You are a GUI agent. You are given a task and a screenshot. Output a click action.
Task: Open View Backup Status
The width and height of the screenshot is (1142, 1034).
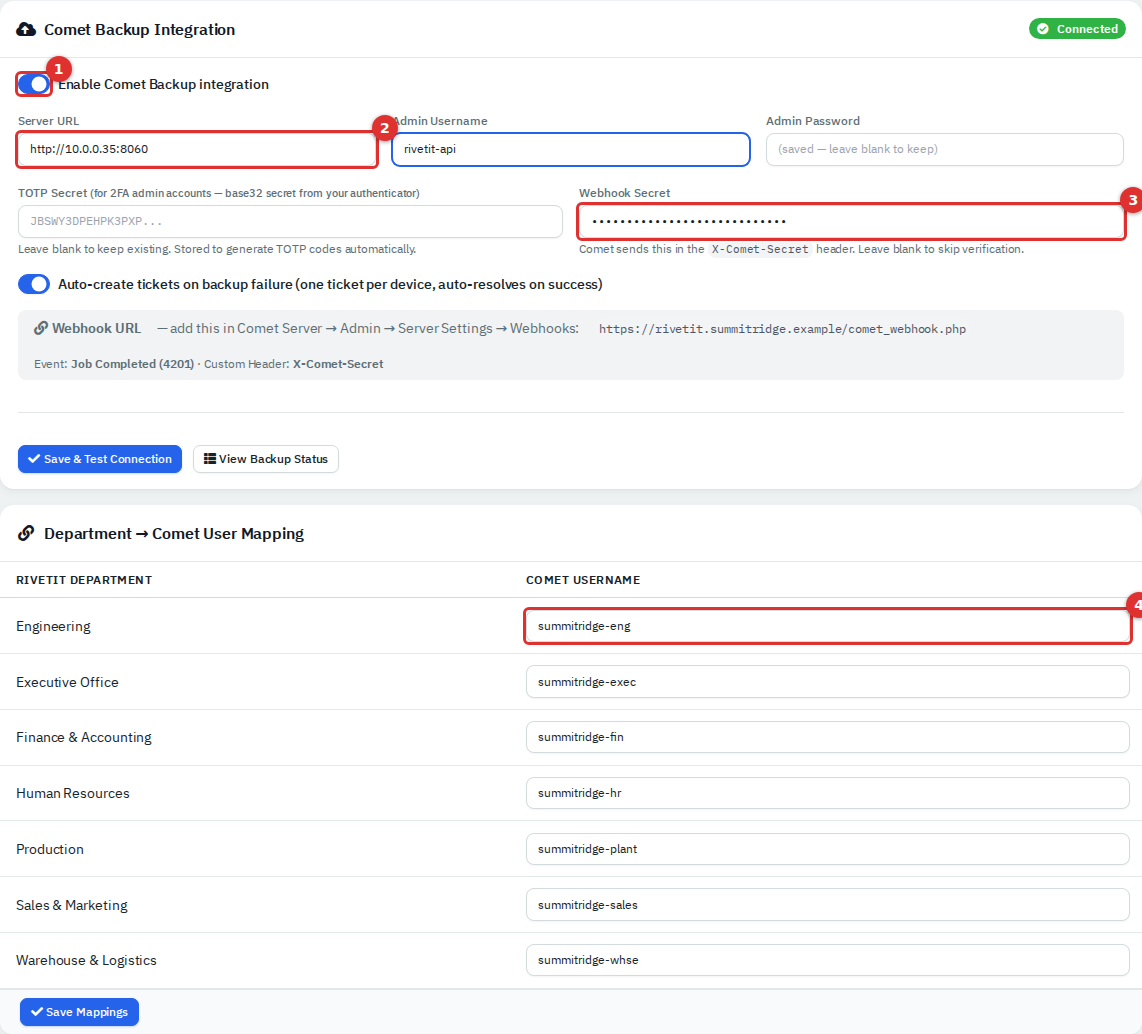coord(266,459)
